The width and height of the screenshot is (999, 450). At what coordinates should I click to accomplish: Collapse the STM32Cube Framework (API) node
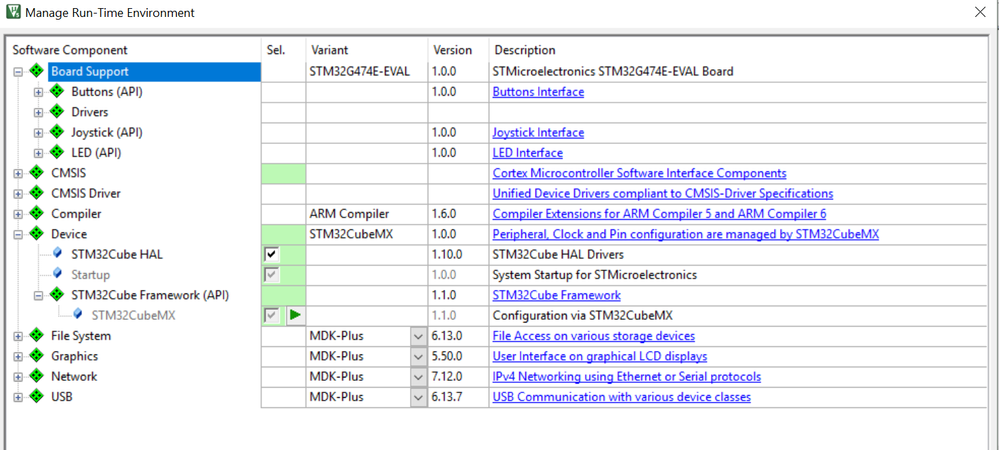coord(38,295)
